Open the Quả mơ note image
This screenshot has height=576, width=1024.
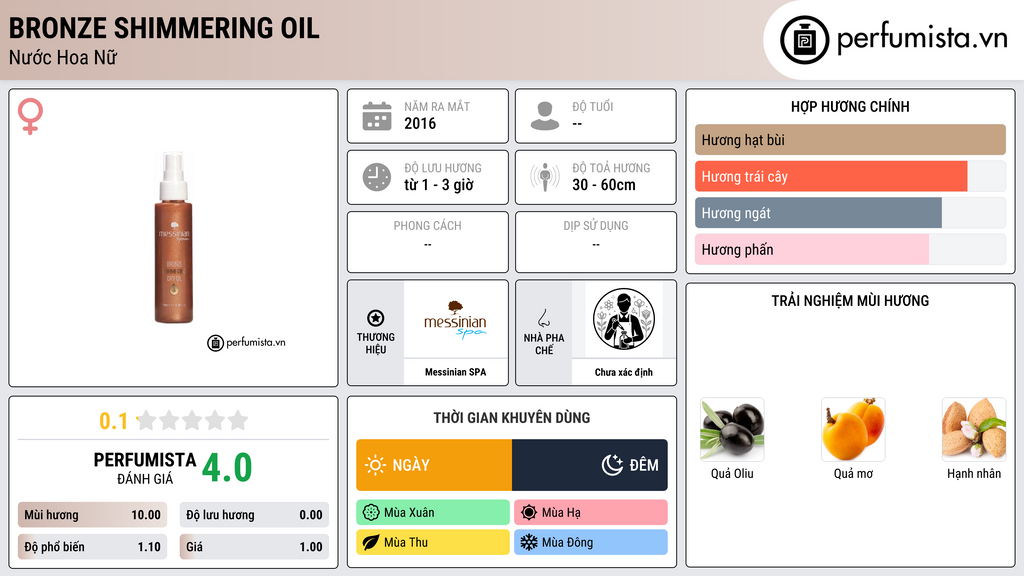[x=853, y=430]
